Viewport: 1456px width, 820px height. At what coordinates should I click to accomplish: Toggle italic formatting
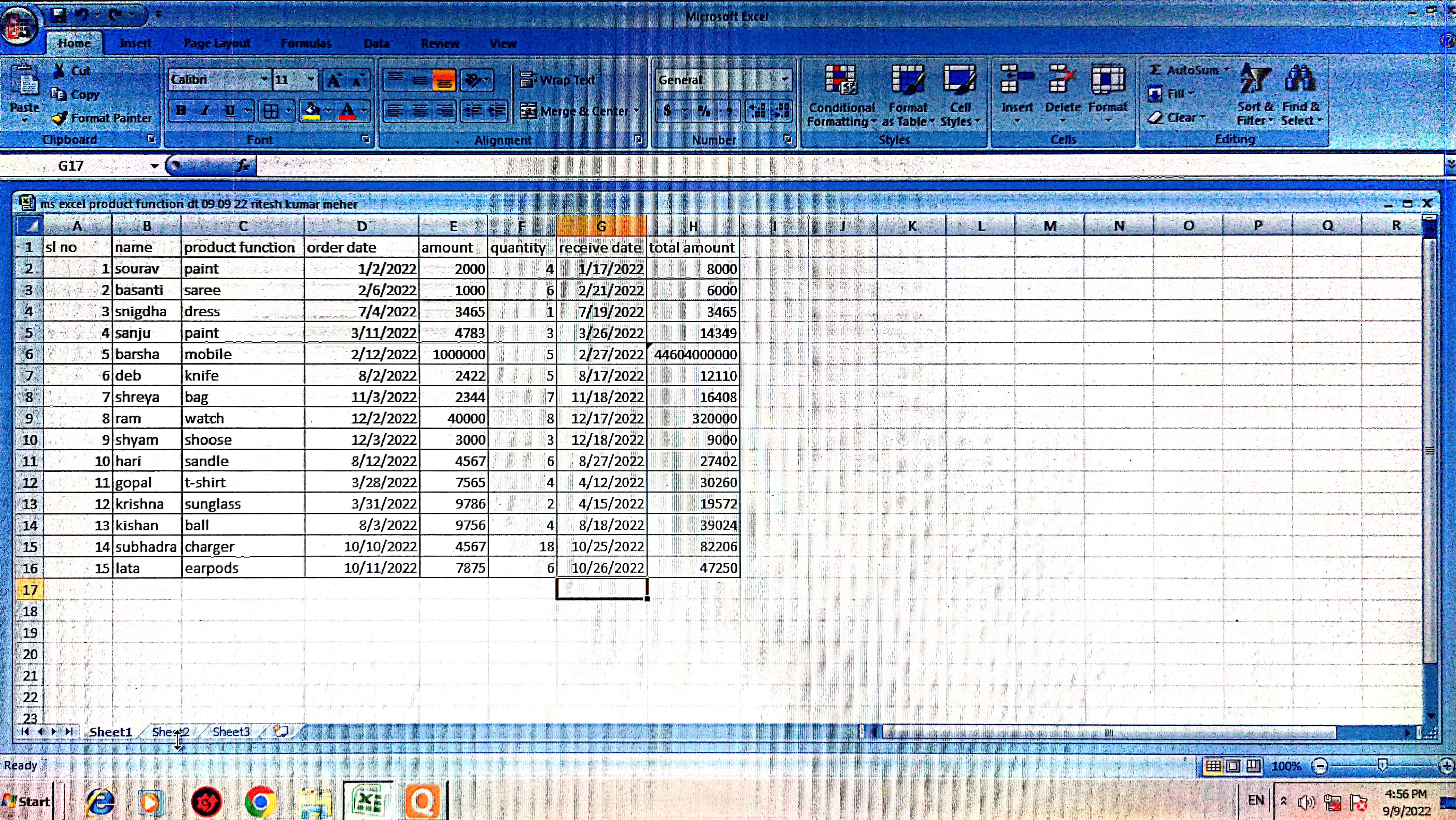pyautogui.click(x=205, y=111)
